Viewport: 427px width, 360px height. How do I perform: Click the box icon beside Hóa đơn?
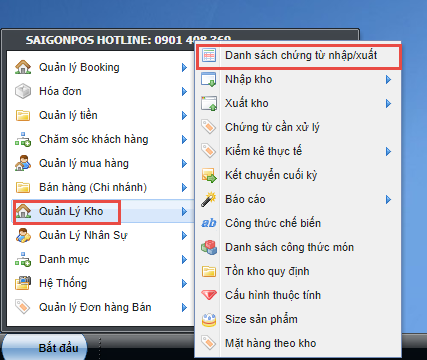(23, 91)
